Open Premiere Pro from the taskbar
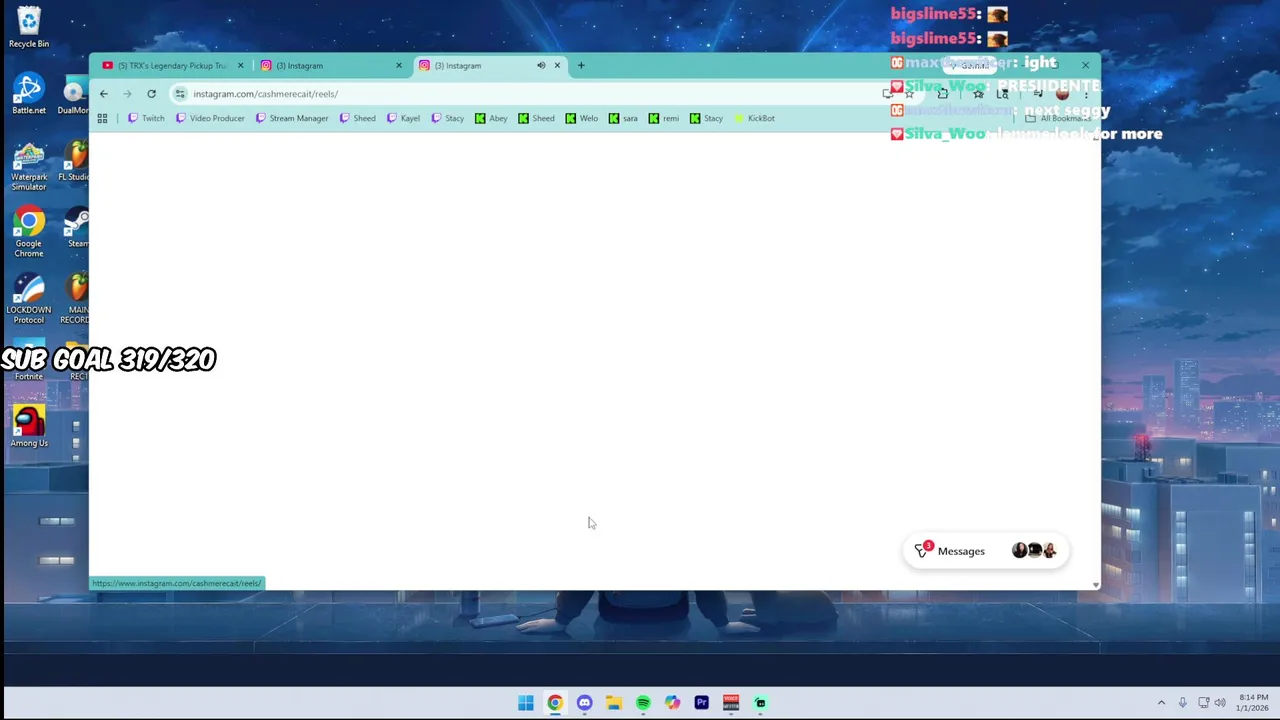The width and height of the screenshot is (1280, 720). pyautogui.click(x=701, y=703)
